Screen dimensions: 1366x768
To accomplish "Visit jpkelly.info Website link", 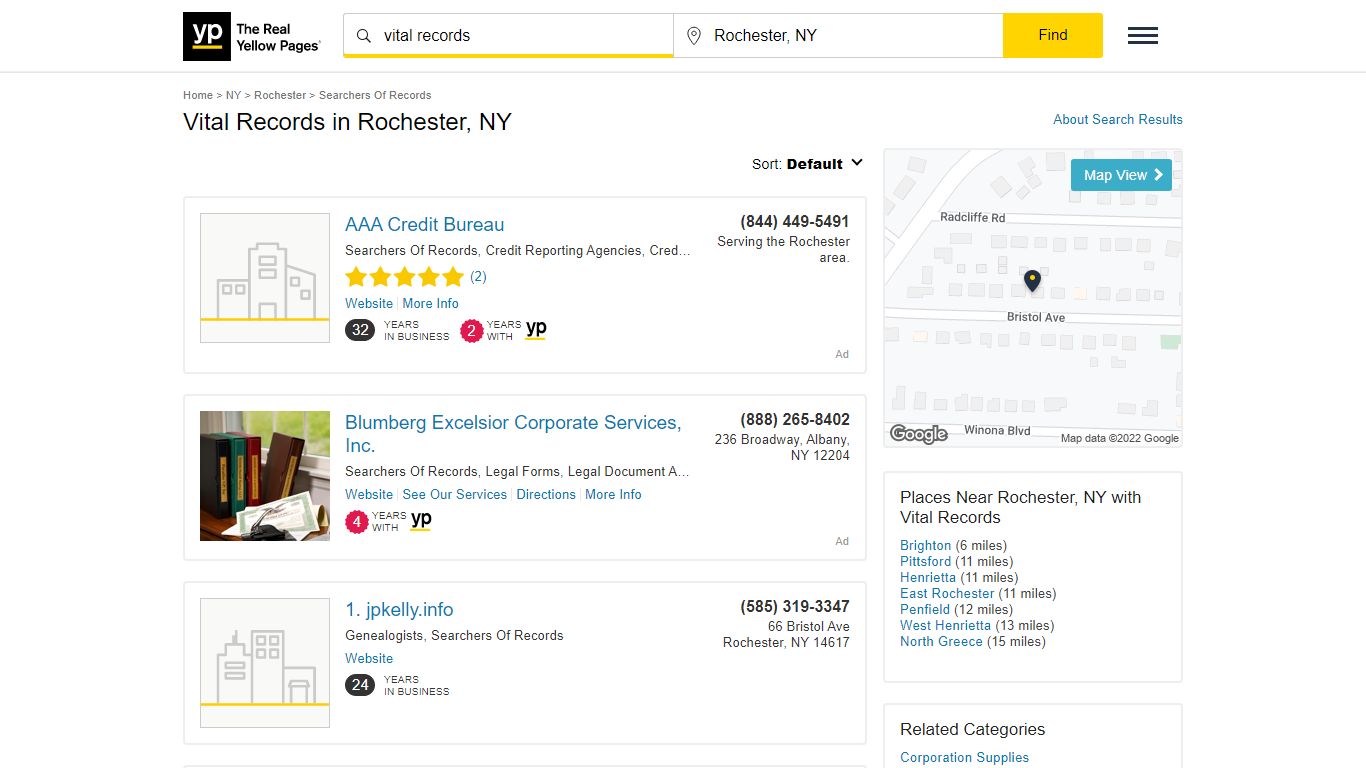I will (369, 658).
